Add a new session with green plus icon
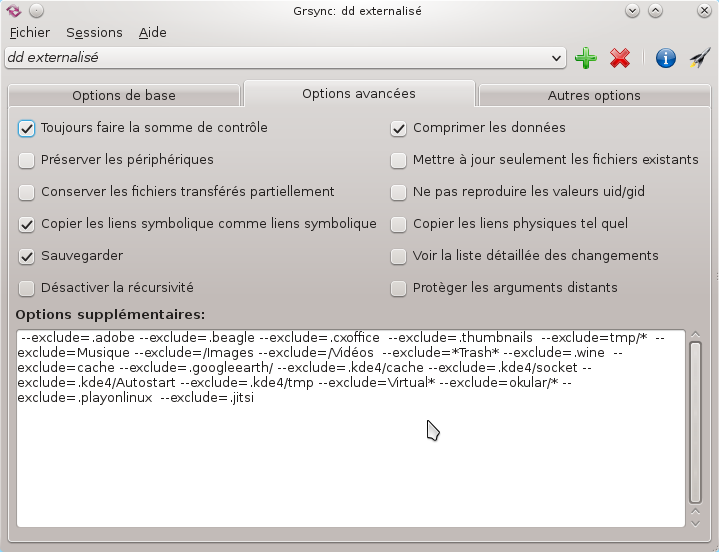719x552 pixels. (586, 58)
